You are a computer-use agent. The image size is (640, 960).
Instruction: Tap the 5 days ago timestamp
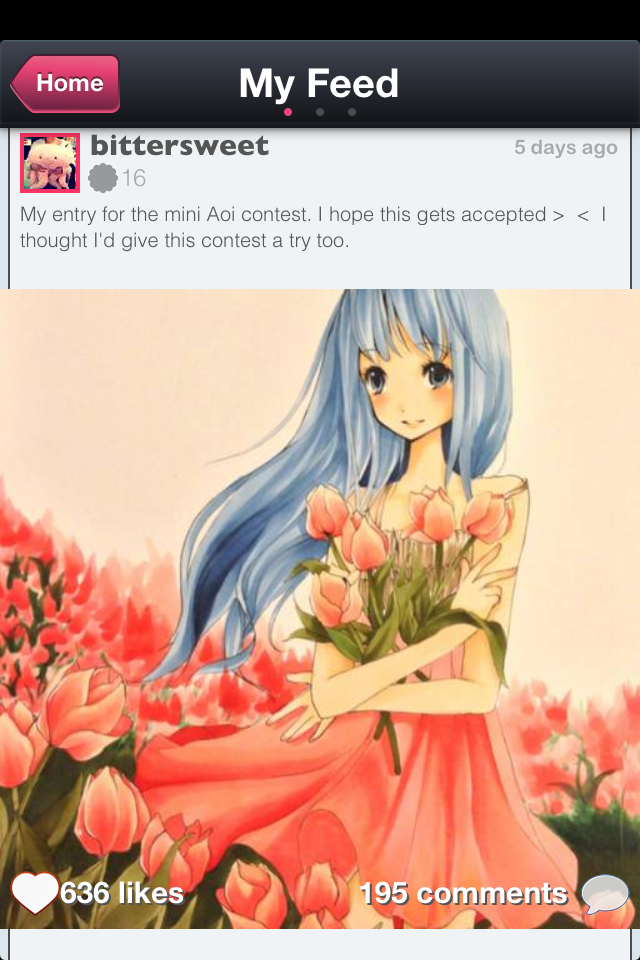click(x=566, y=147)
